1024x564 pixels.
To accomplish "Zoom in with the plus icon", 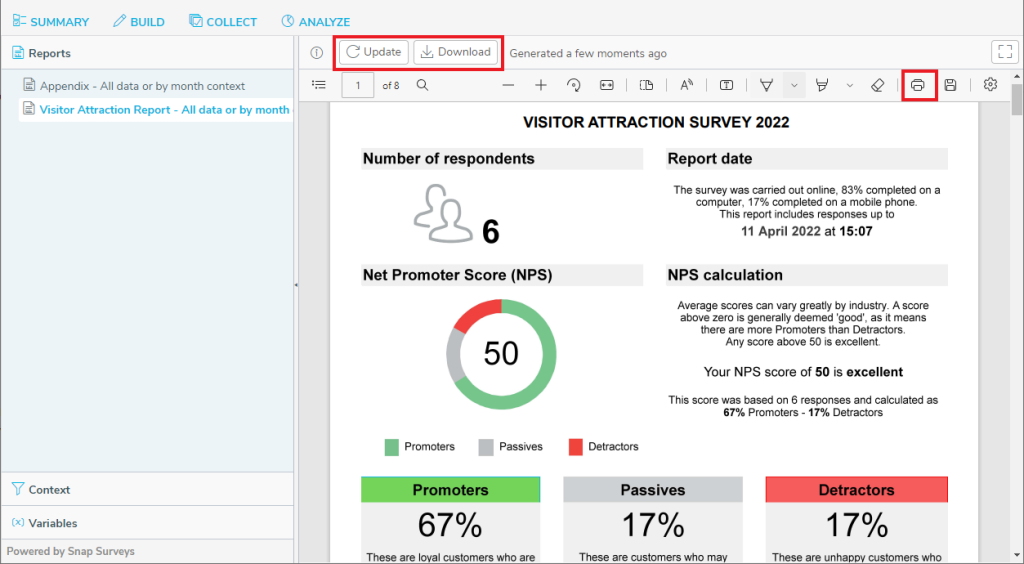I will pyautogui.click(x=541, y=85).
